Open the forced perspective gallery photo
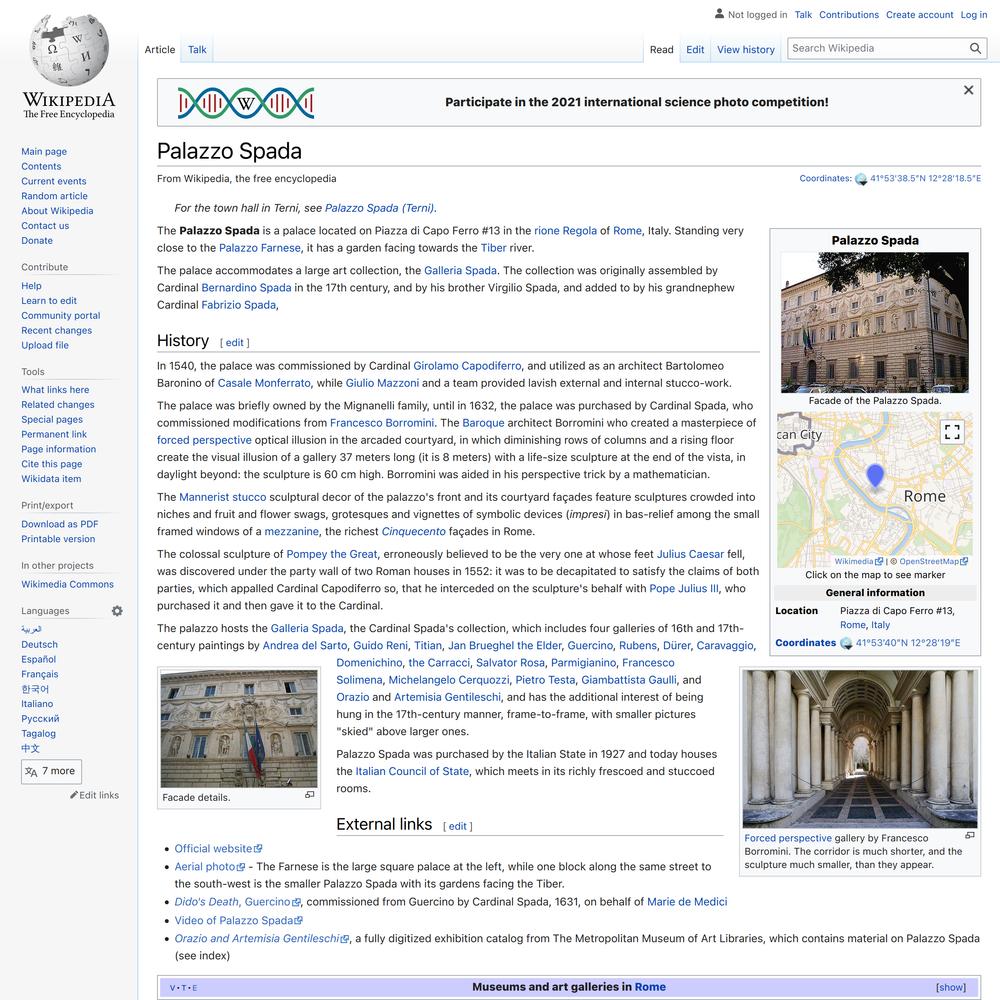1000x1000 pixels. [860, 749]
